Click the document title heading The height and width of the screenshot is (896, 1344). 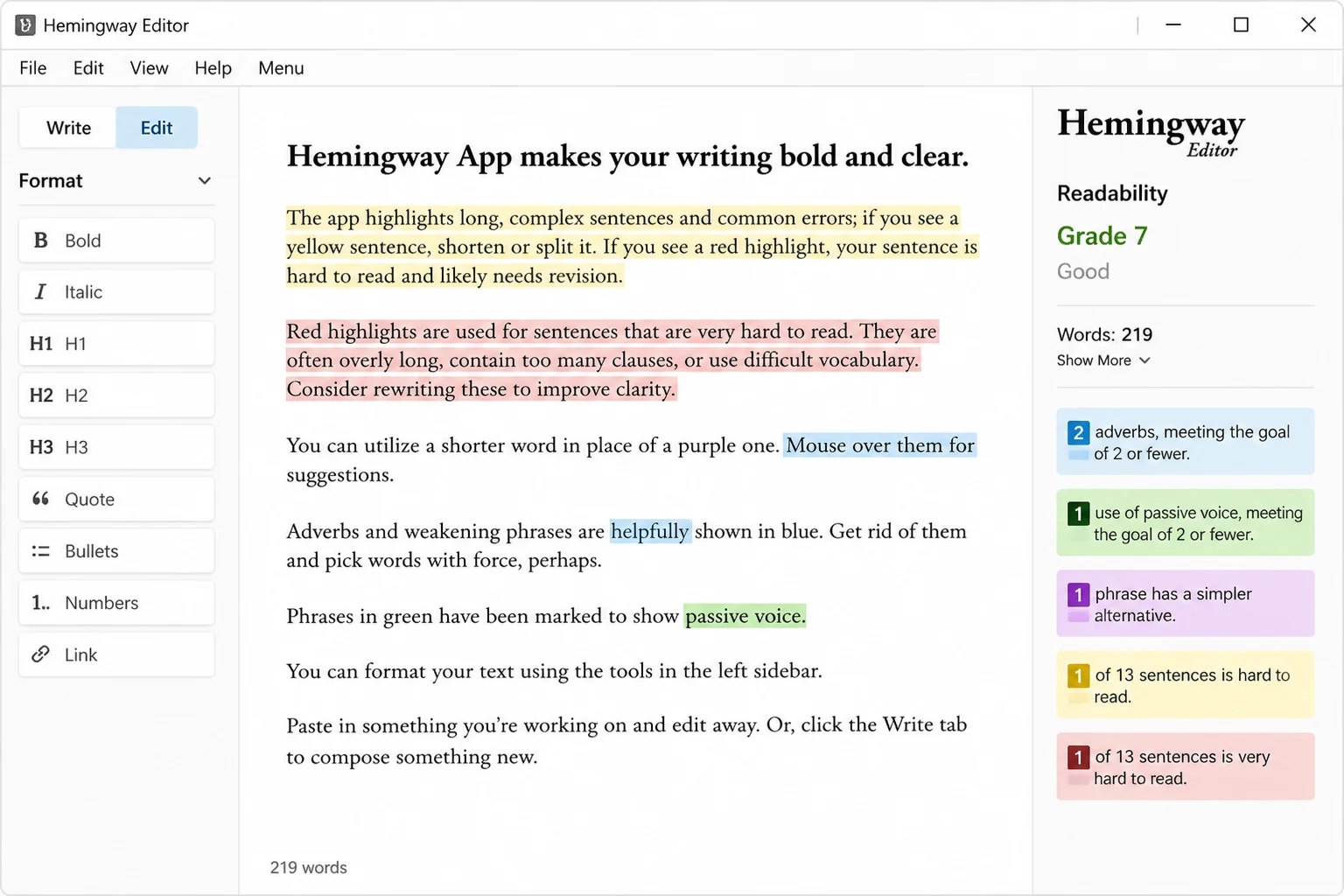click(x=627, y=157)
